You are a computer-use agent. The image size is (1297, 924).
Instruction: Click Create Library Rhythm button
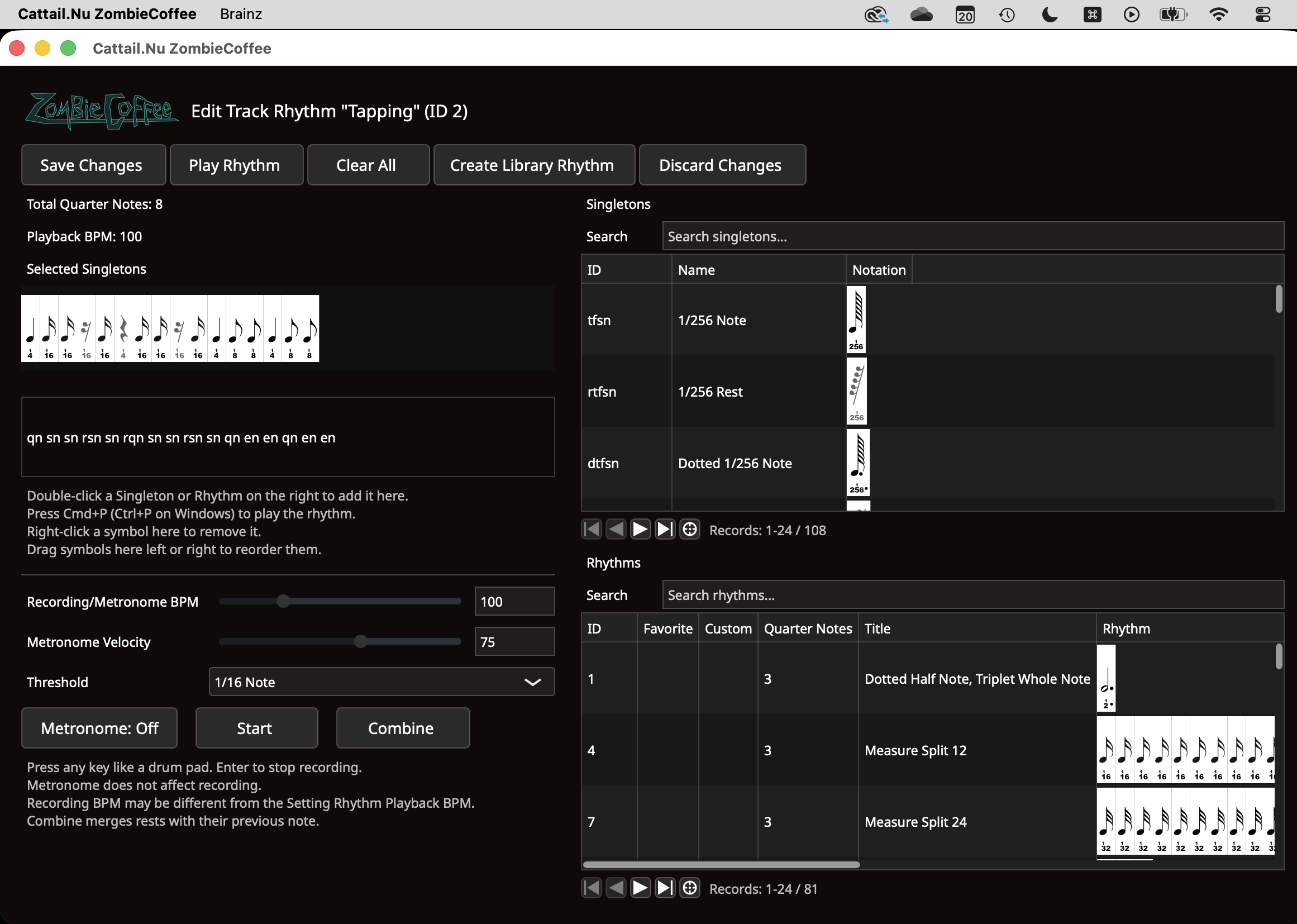pyautogui.click(x=534, y=165)
